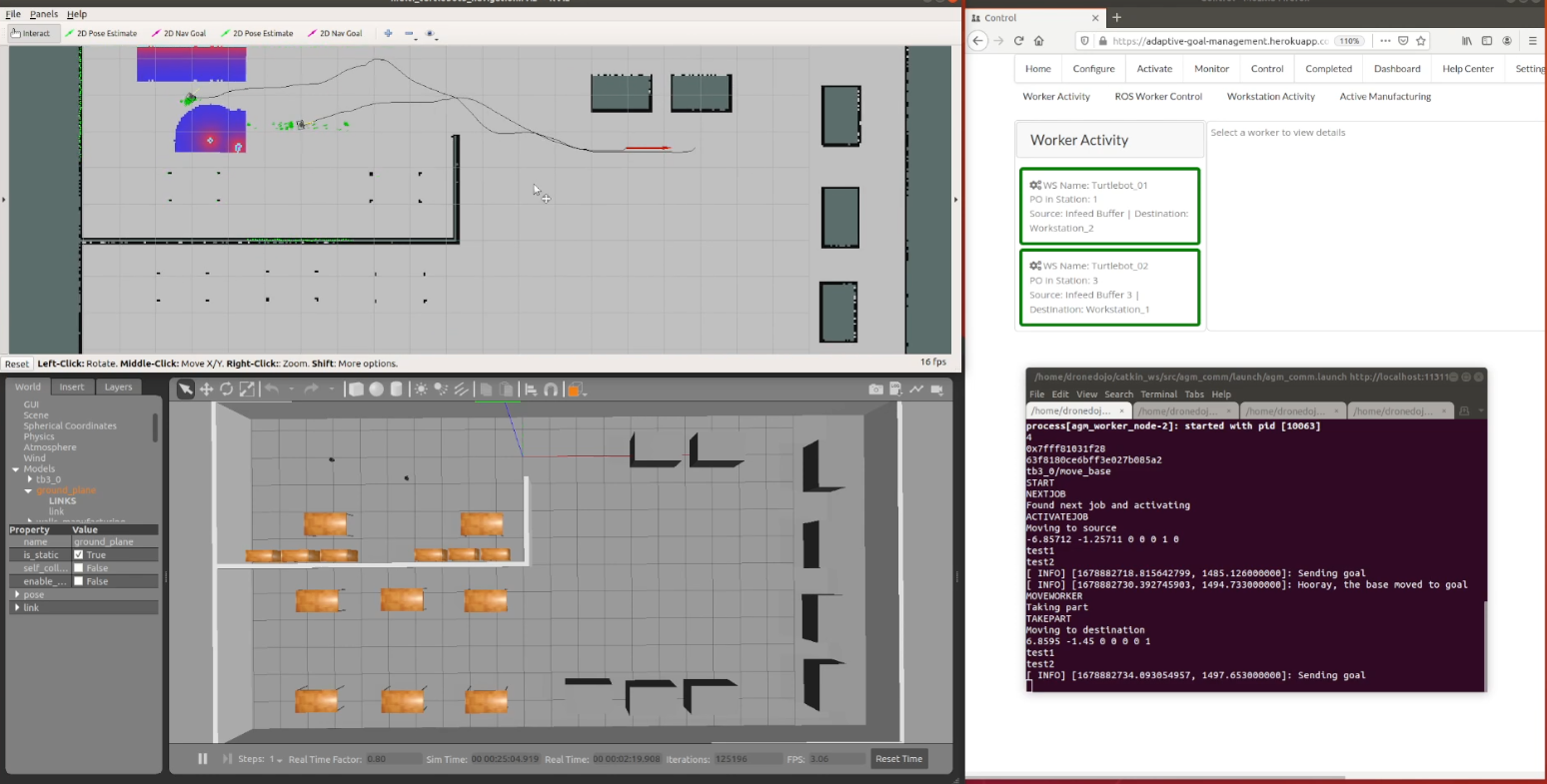Uncheck the is_static True checkbox
Image resolution: width=1547 pixels, height=784 pixels.
tap(79, 555)
